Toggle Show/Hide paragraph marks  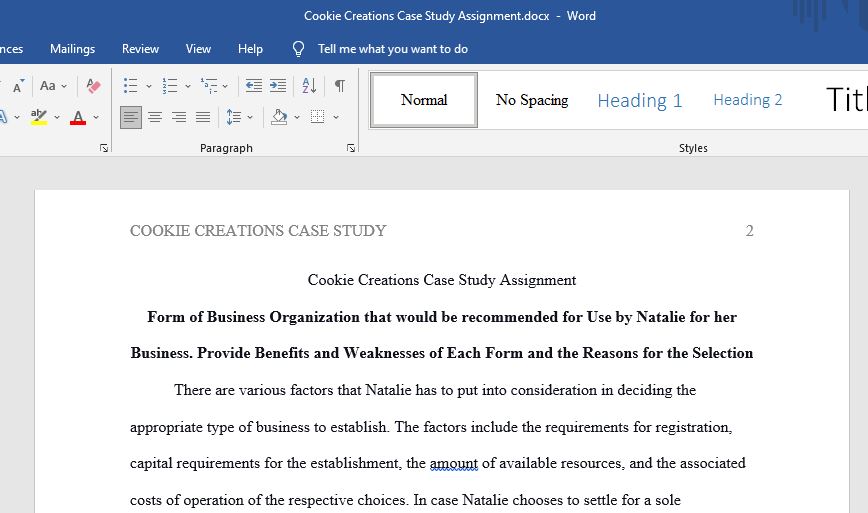point(340,86)
